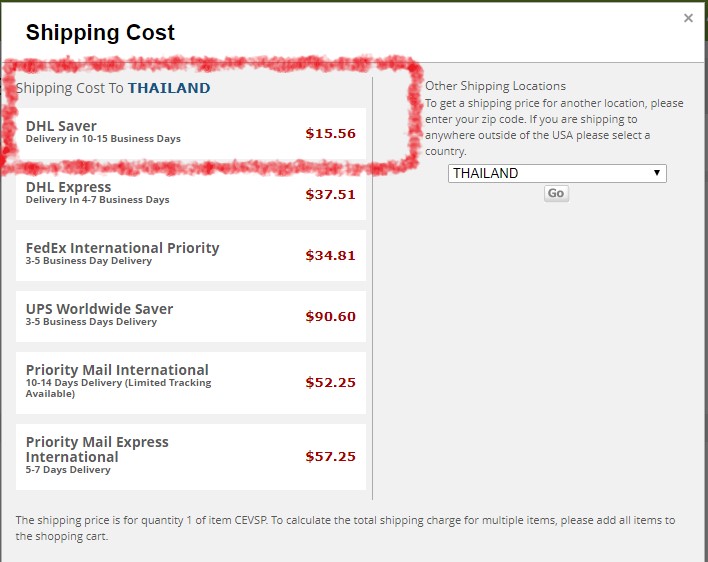This screenshot has height=562, width=708.
Task: Click the item CEVSP shipping note text
Action: [x=345, y=528]
